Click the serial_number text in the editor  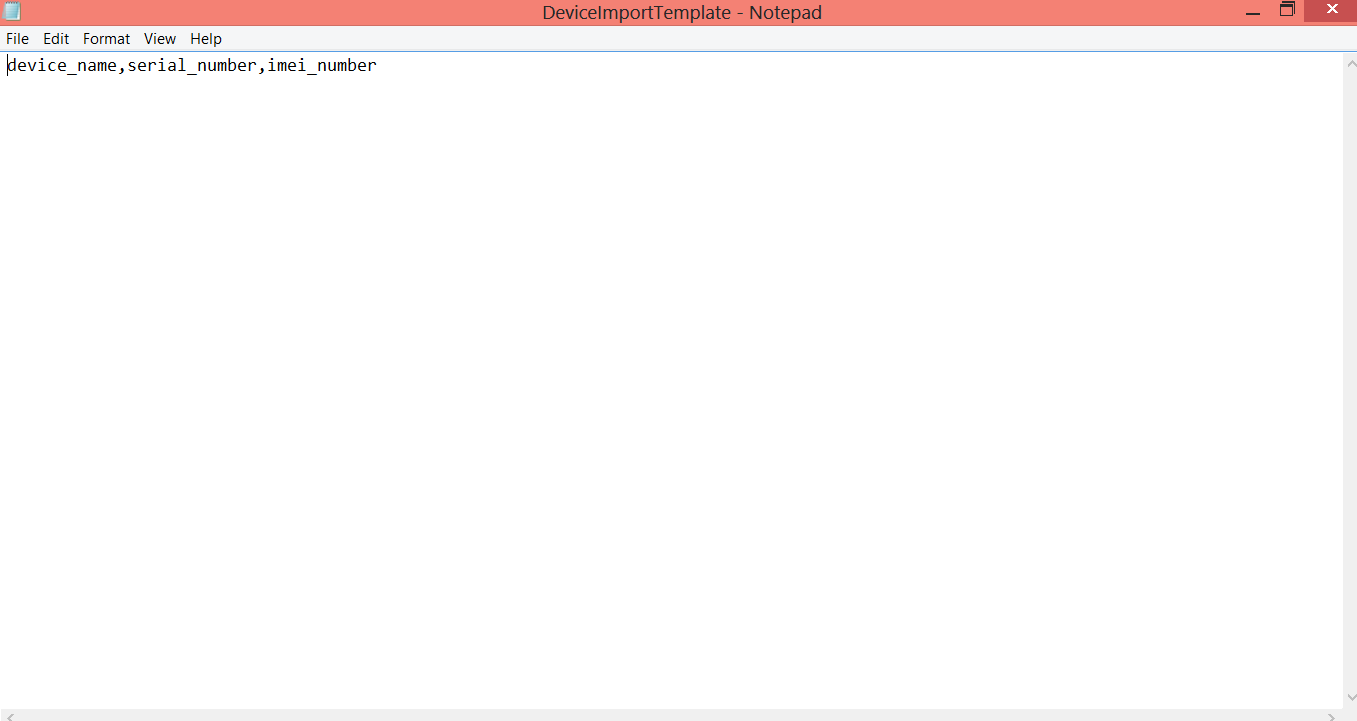click(192, 66)
